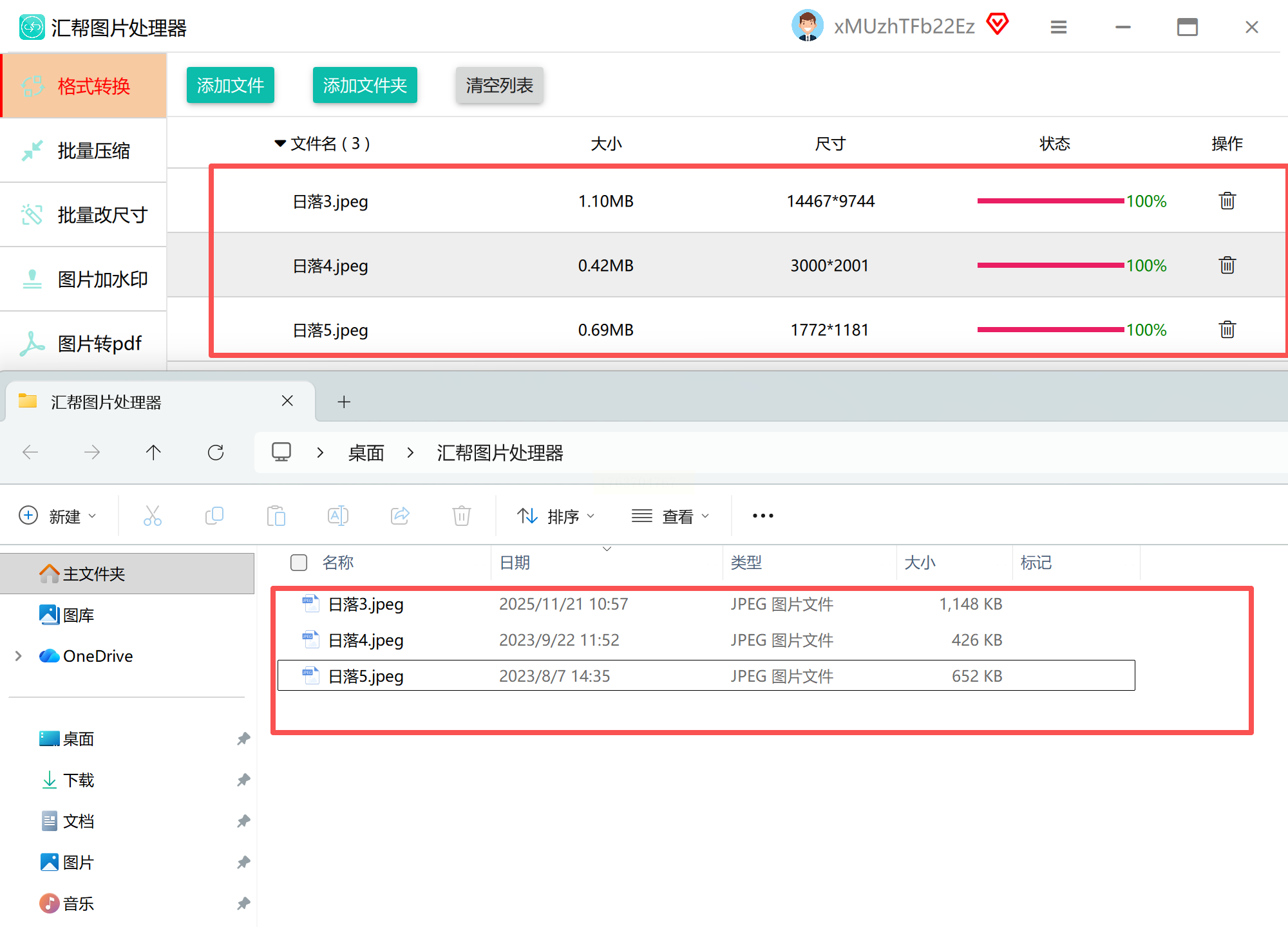Image resolution: width=1288 pixels, height=927 pixels.
Task: Open the 排序 sort dropdown
Action: 555,516
